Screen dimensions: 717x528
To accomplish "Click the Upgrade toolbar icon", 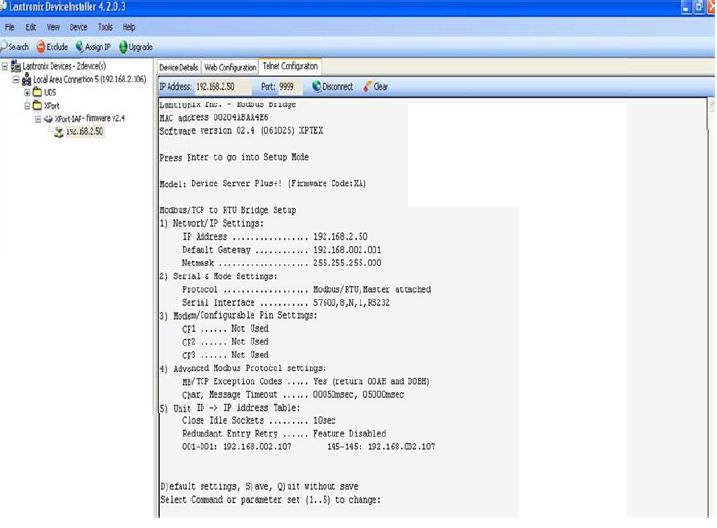I will 123,47.
